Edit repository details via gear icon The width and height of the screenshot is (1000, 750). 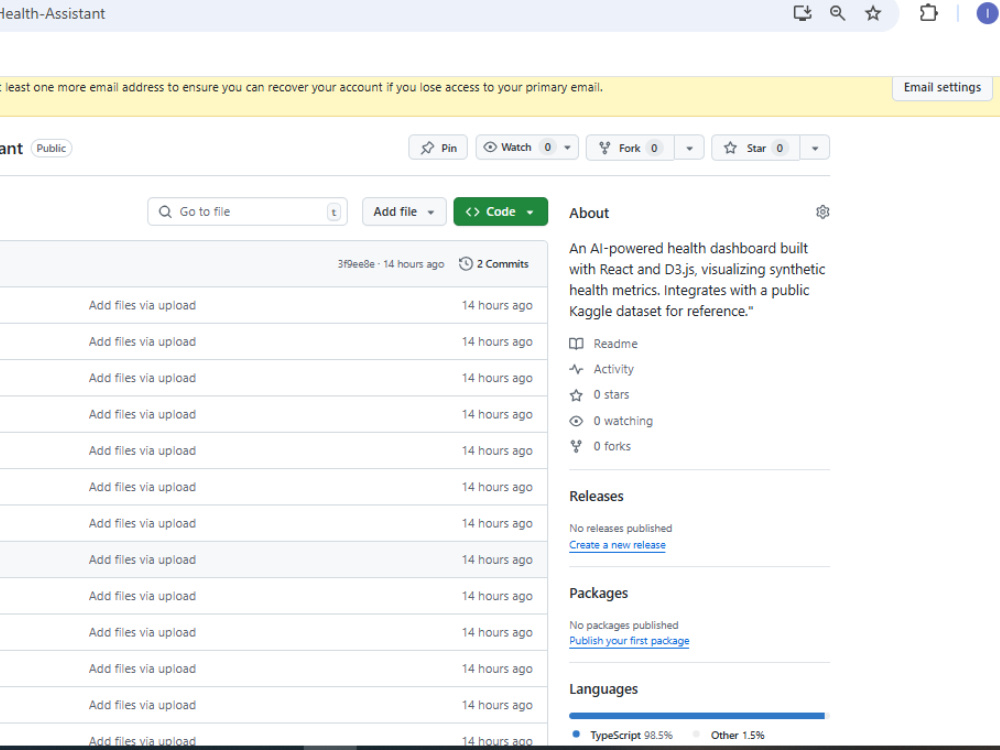tap(823, 212)
